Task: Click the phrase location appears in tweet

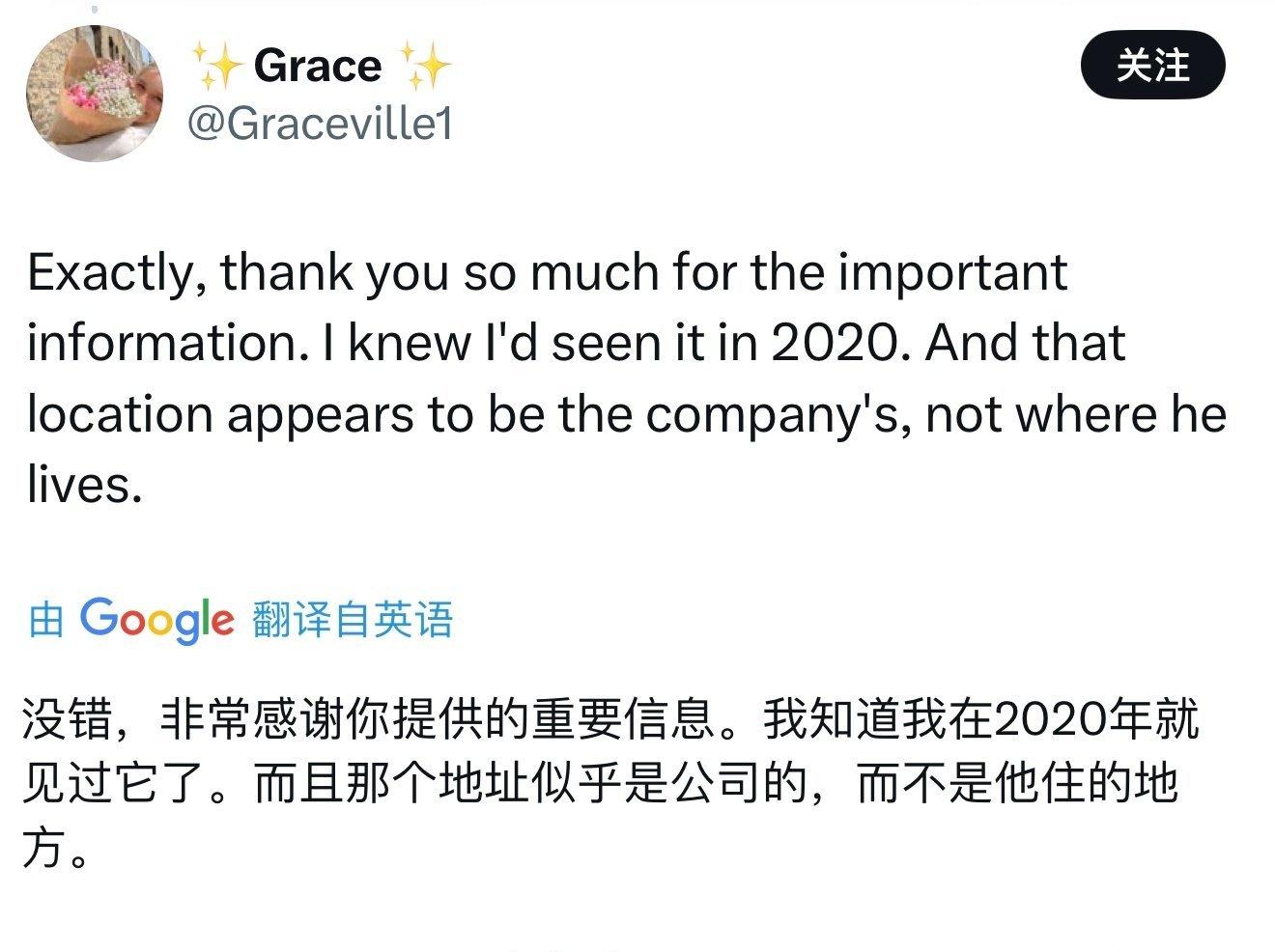Action: coord(241,415)
